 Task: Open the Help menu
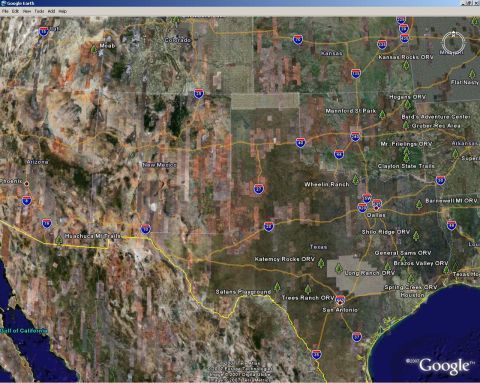tap(62, 11)
